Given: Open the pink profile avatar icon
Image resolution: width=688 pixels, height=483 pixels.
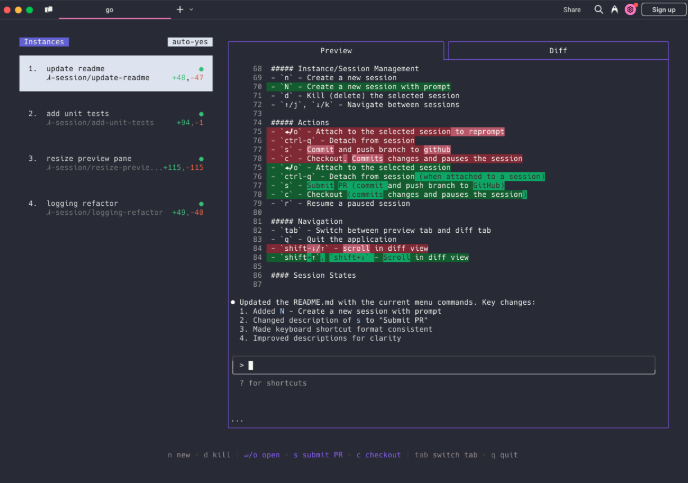Looking at the screenshot, I should point(630,9).
